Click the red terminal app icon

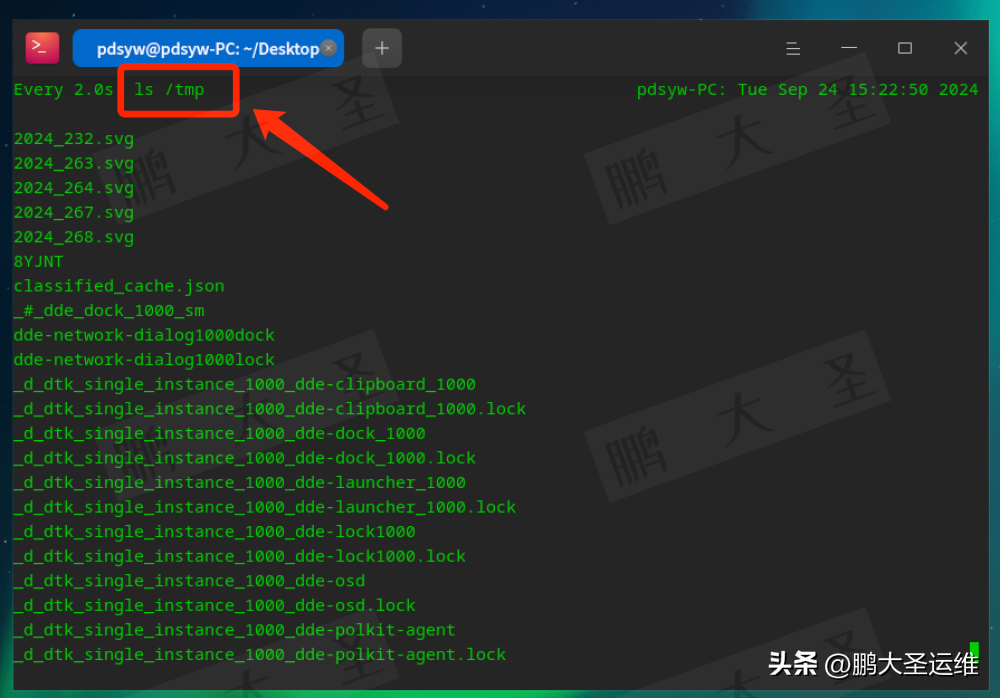[x=42, y=48]
